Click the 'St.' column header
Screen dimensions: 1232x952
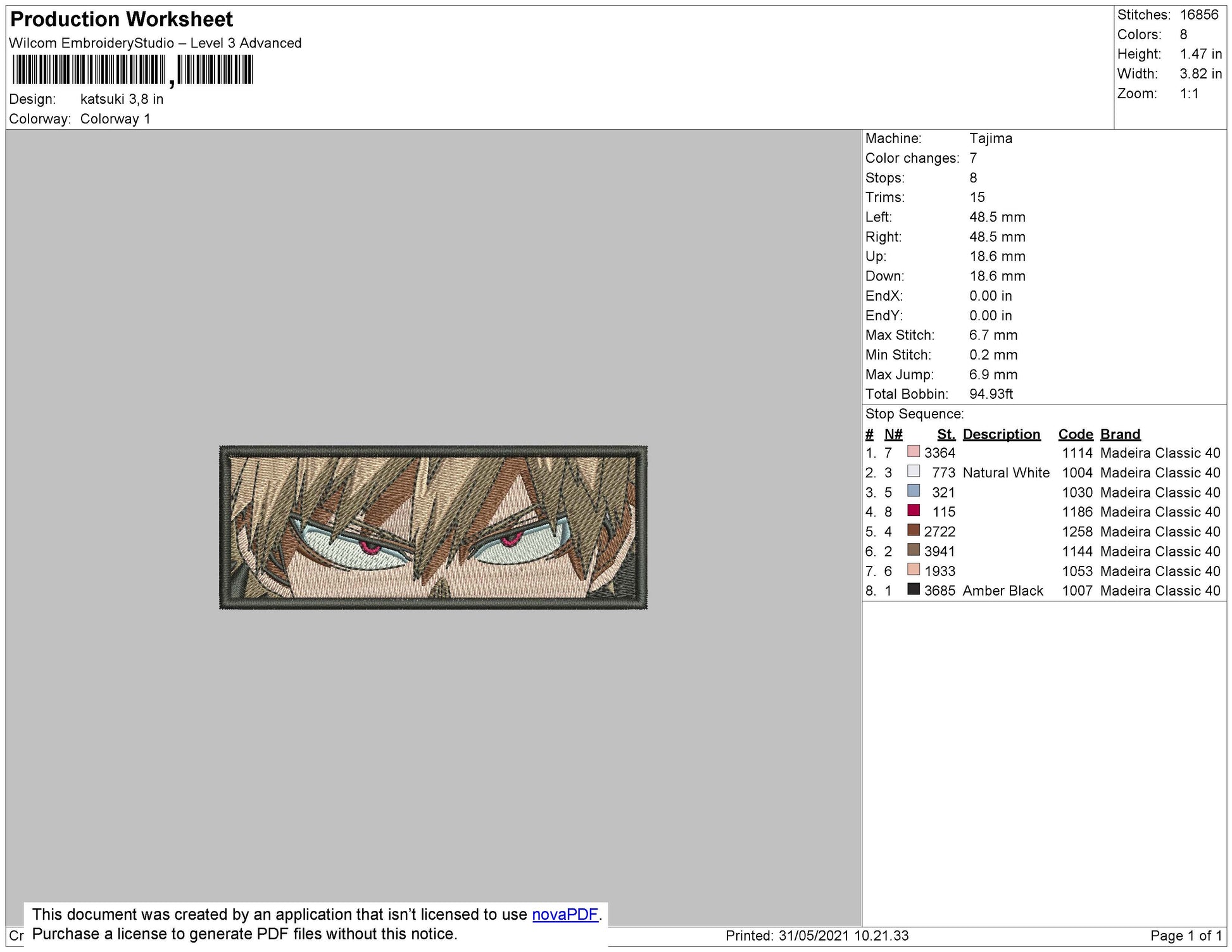tap(946, 434)
